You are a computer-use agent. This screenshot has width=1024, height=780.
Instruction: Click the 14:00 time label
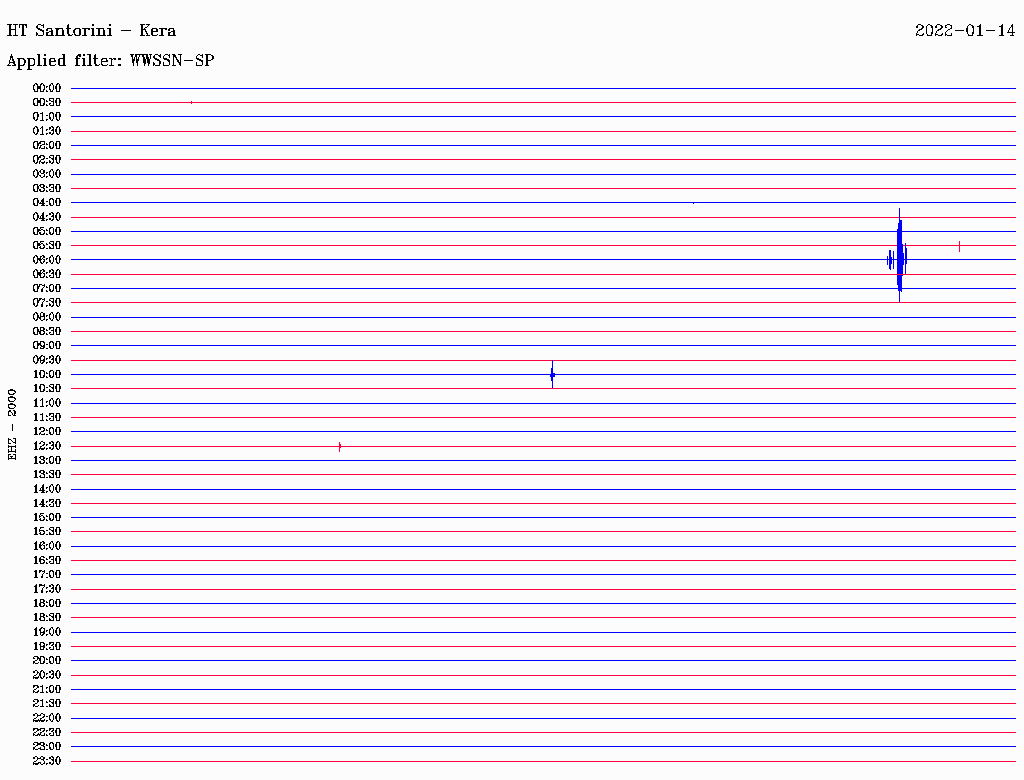[47, 489]
